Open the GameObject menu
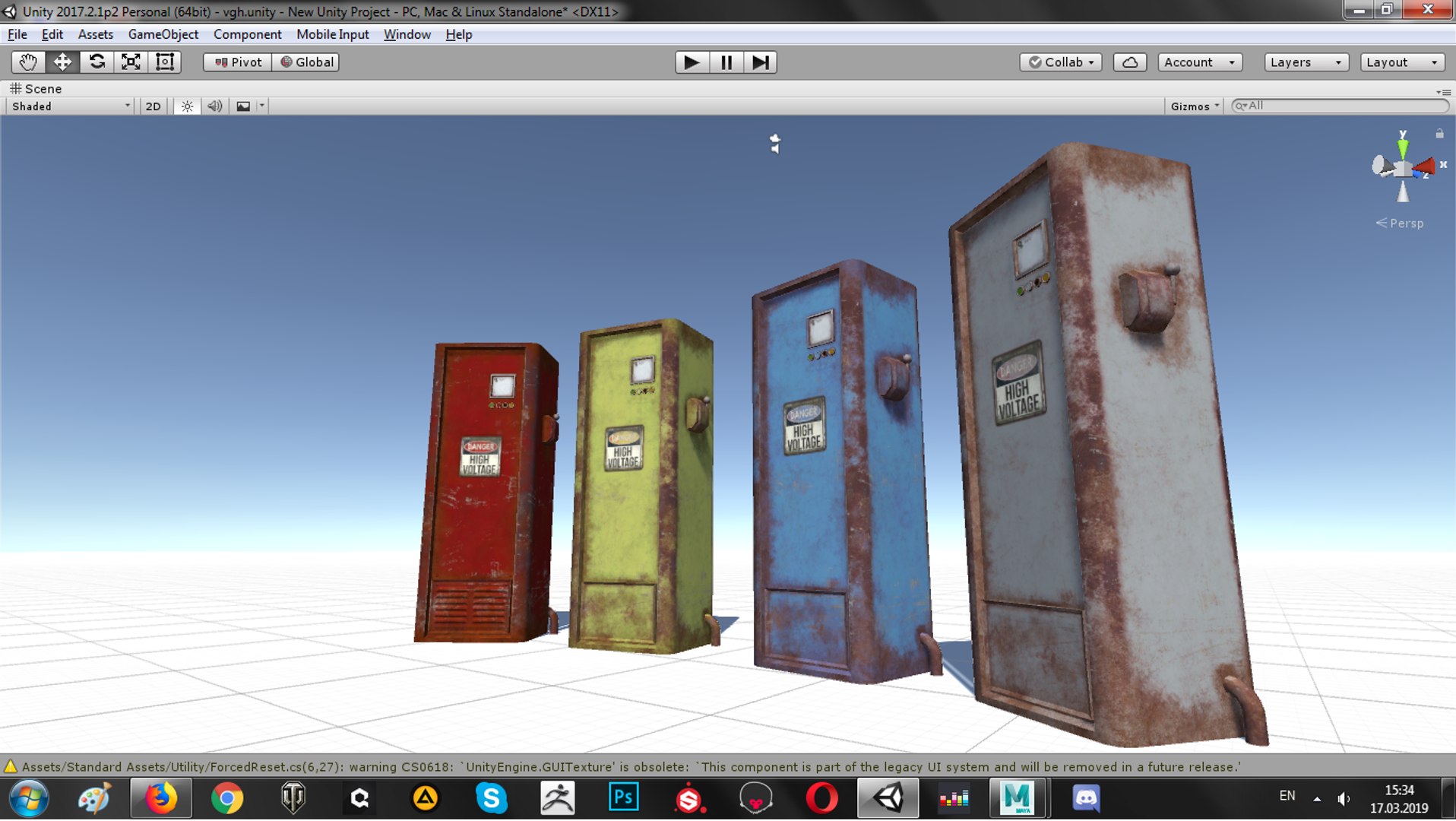Image resolution: width=1456 pixels, height=821 pixels. pos(163,34)
